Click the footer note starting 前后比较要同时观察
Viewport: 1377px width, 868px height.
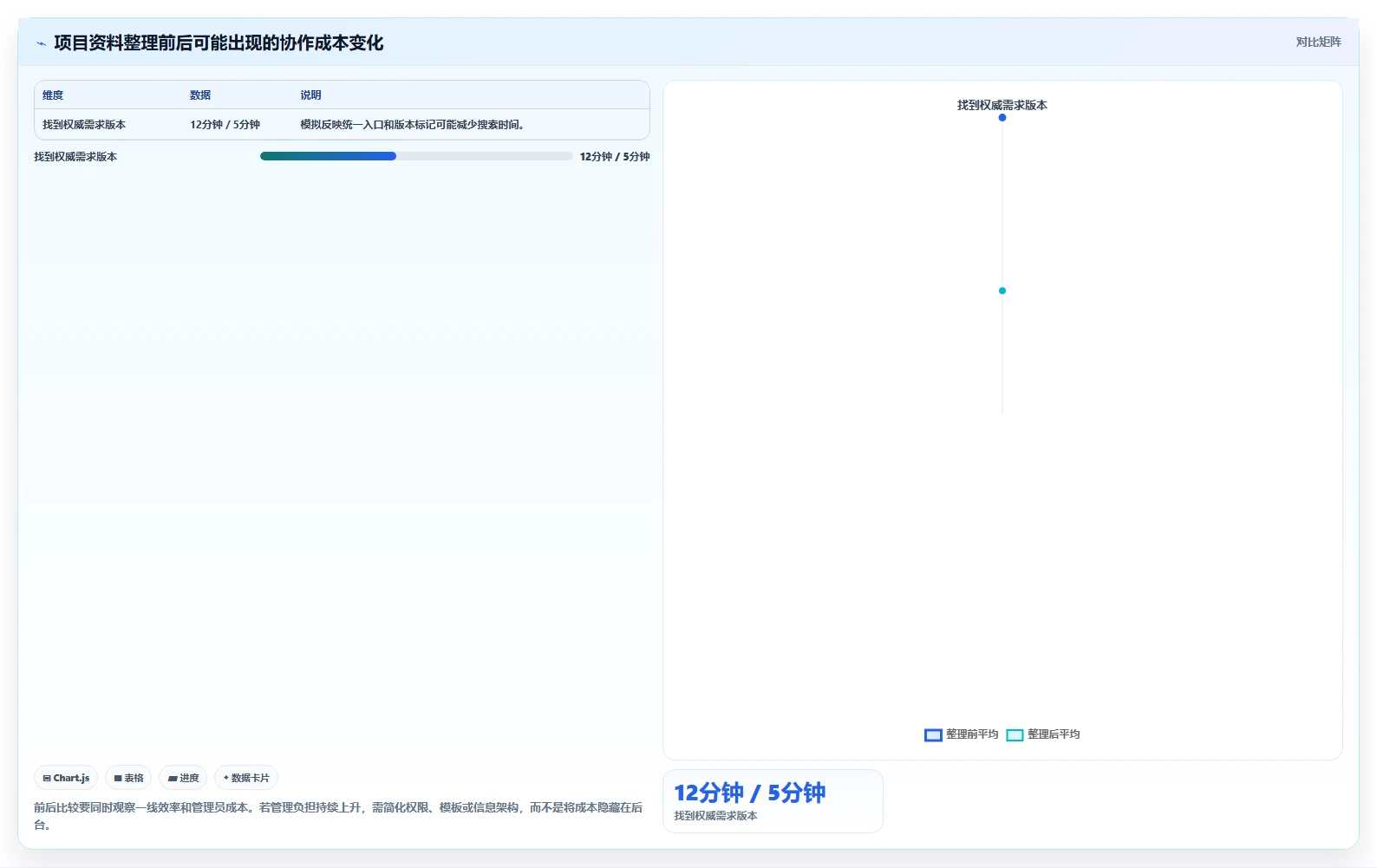point(338,816)
